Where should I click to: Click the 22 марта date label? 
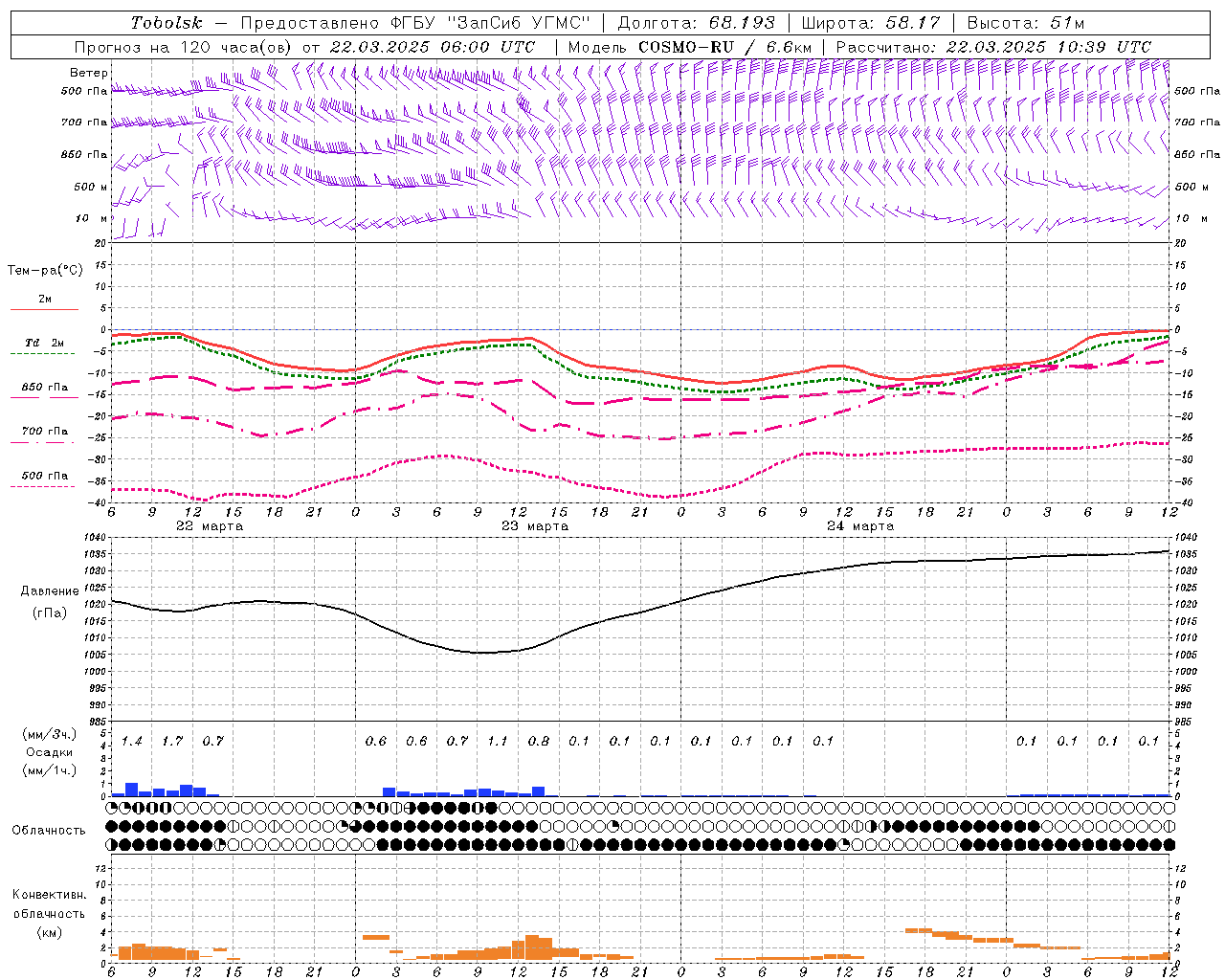(210, 526)
